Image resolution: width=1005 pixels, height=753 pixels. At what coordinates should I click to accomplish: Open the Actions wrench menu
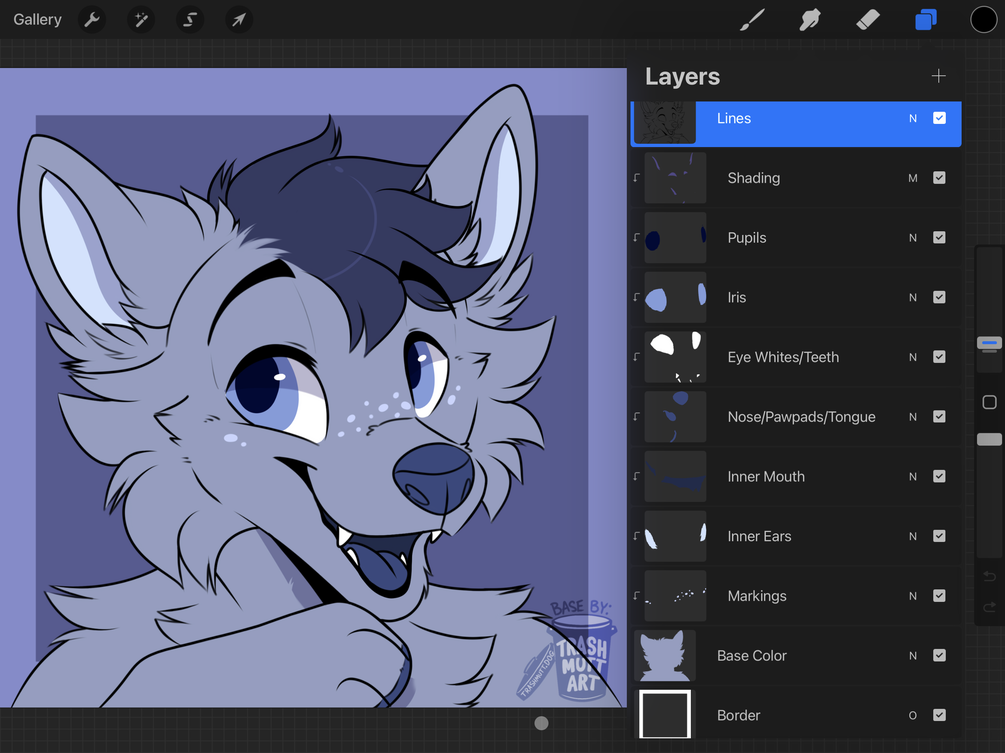pos(92,20)
